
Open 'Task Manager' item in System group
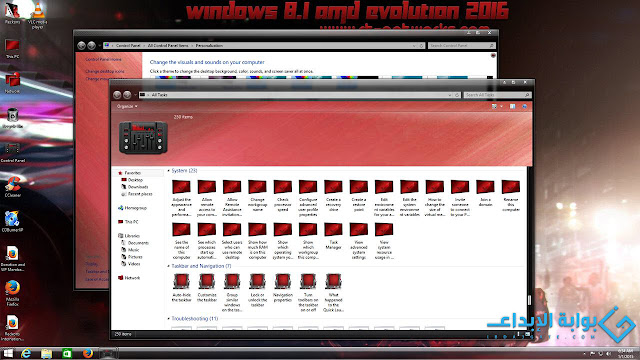pos(333,236)
